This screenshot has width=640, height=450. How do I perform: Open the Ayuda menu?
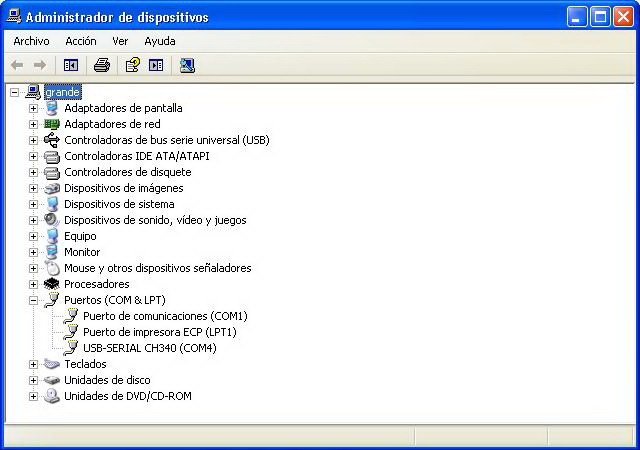[159, 41]
